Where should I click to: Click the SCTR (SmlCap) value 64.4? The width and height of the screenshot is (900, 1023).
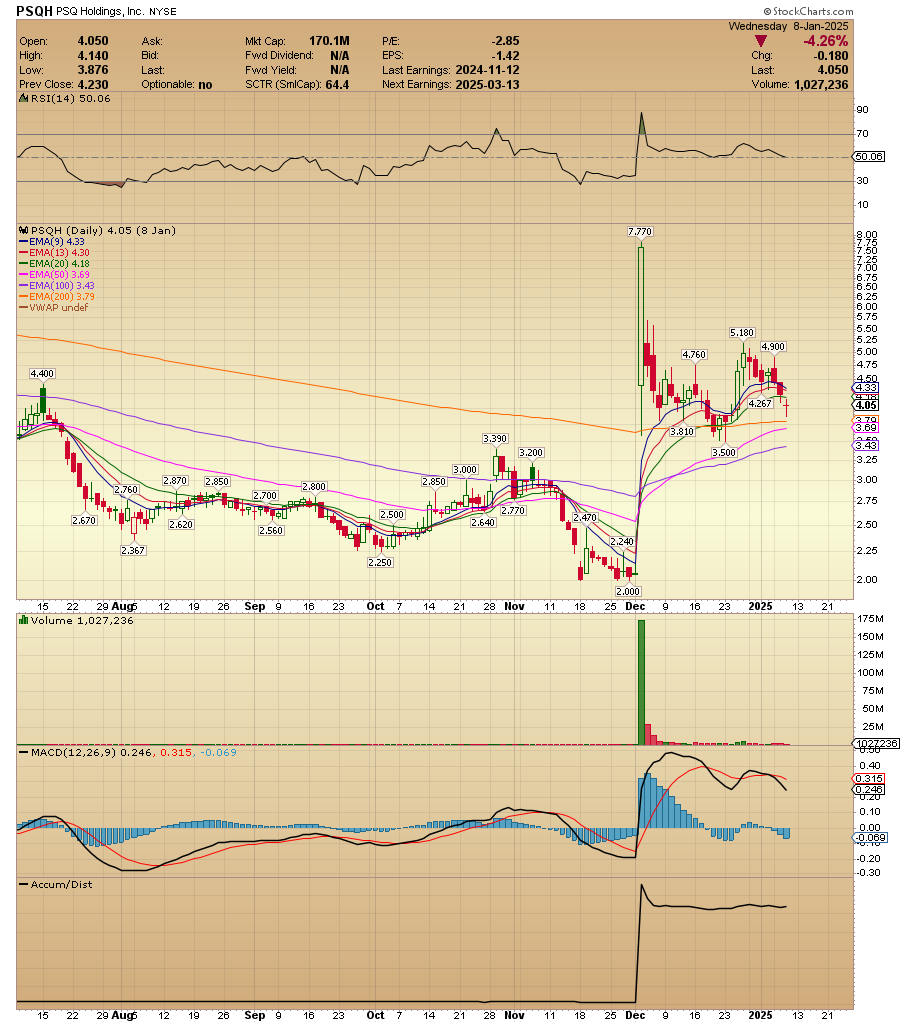tap(337, 84)
